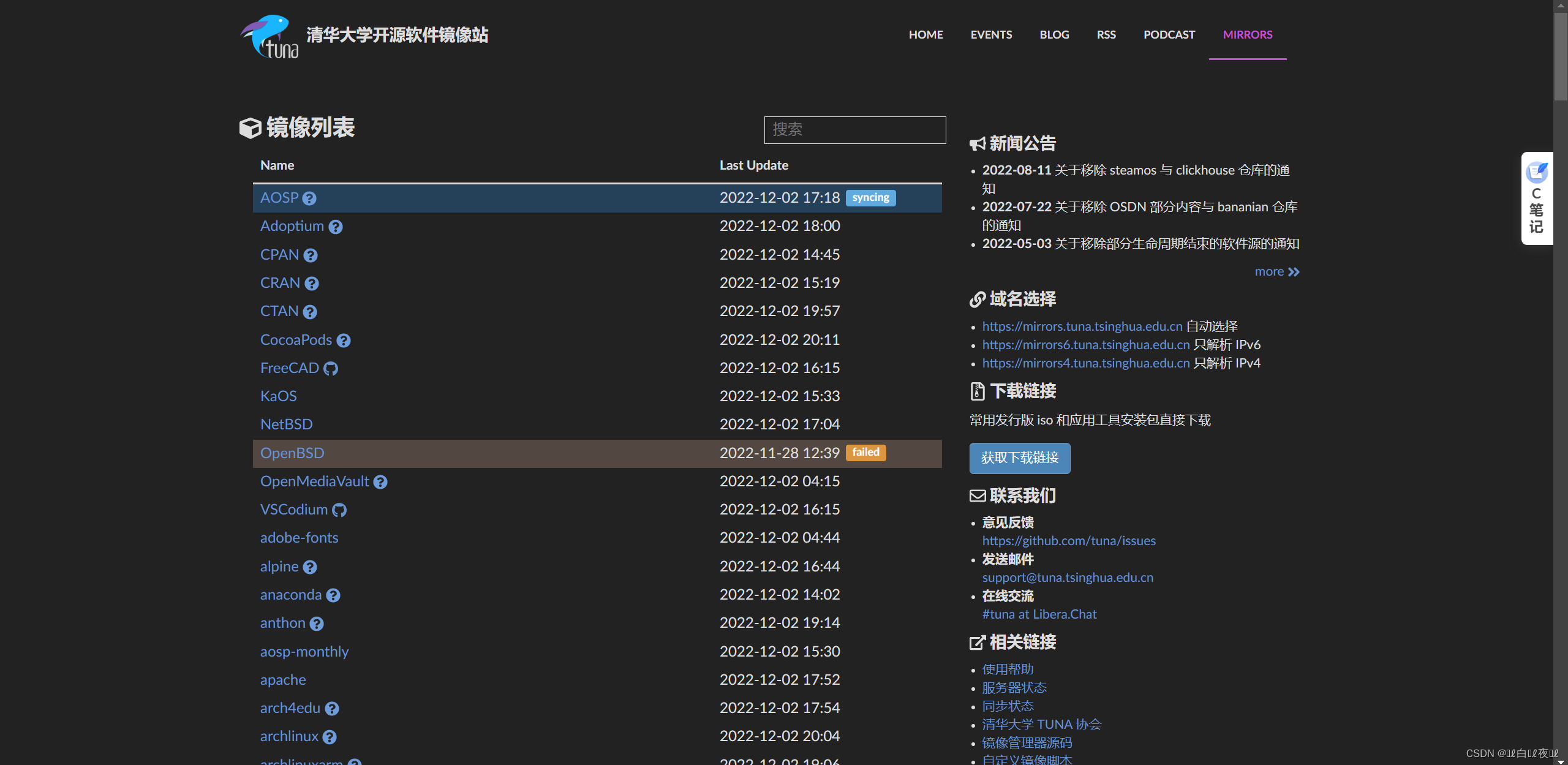Screen dimensions: 1568x765
Task: Open the OpenBSD mirror link
Action: pos(292,453)
